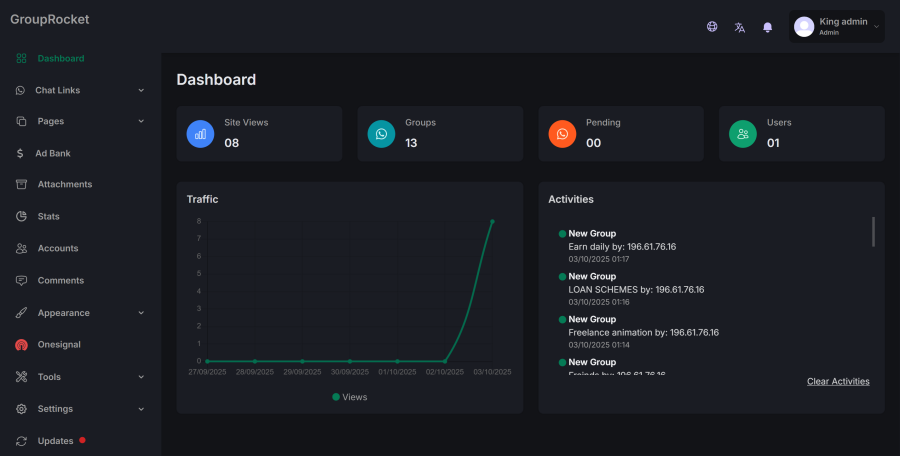
Task: Open the notifications bell icon
Action: [x=768, y=27]
